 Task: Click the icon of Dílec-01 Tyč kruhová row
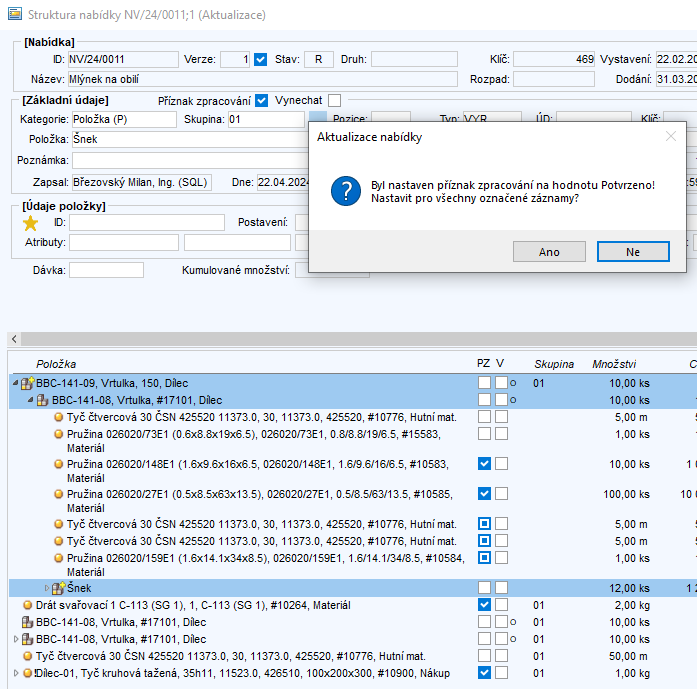(27, 673)
